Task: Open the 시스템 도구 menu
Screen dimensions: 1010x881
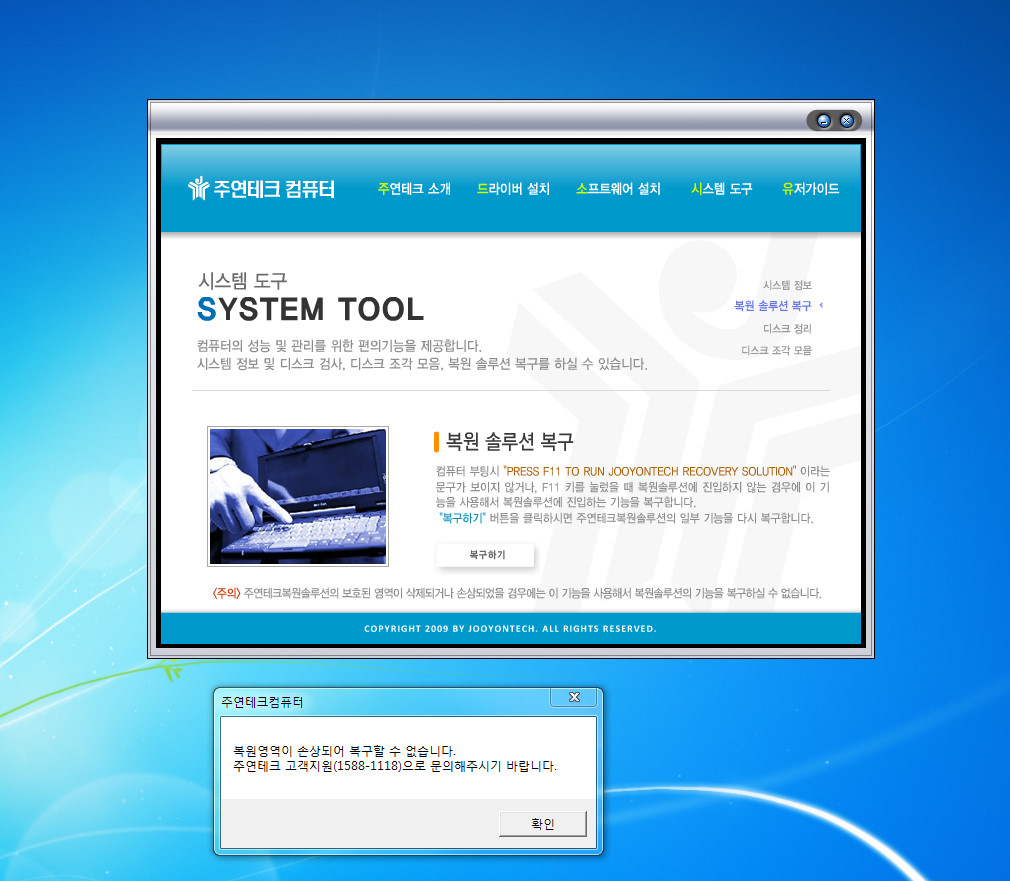Action: click(x=721, y=189)
